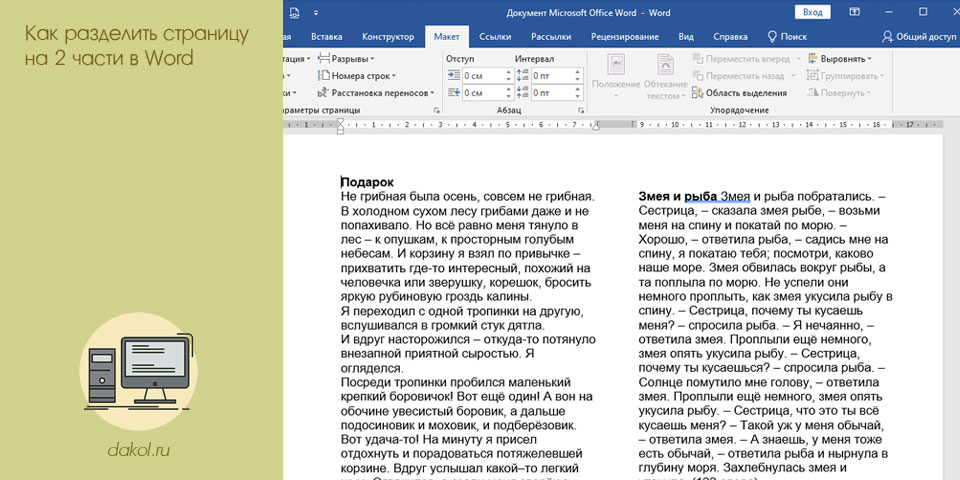This screenshot has width=960, height=480.
Task: Click the spacing before icon
Action: (522, 75)
